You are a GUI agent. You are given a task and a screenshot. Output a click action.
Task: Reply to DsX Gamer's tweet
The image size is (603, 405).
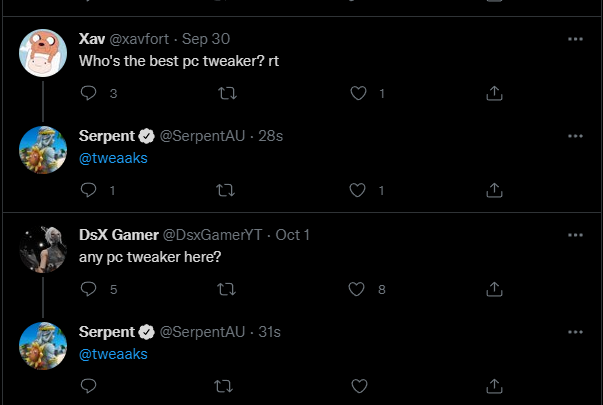click(88, 289)
